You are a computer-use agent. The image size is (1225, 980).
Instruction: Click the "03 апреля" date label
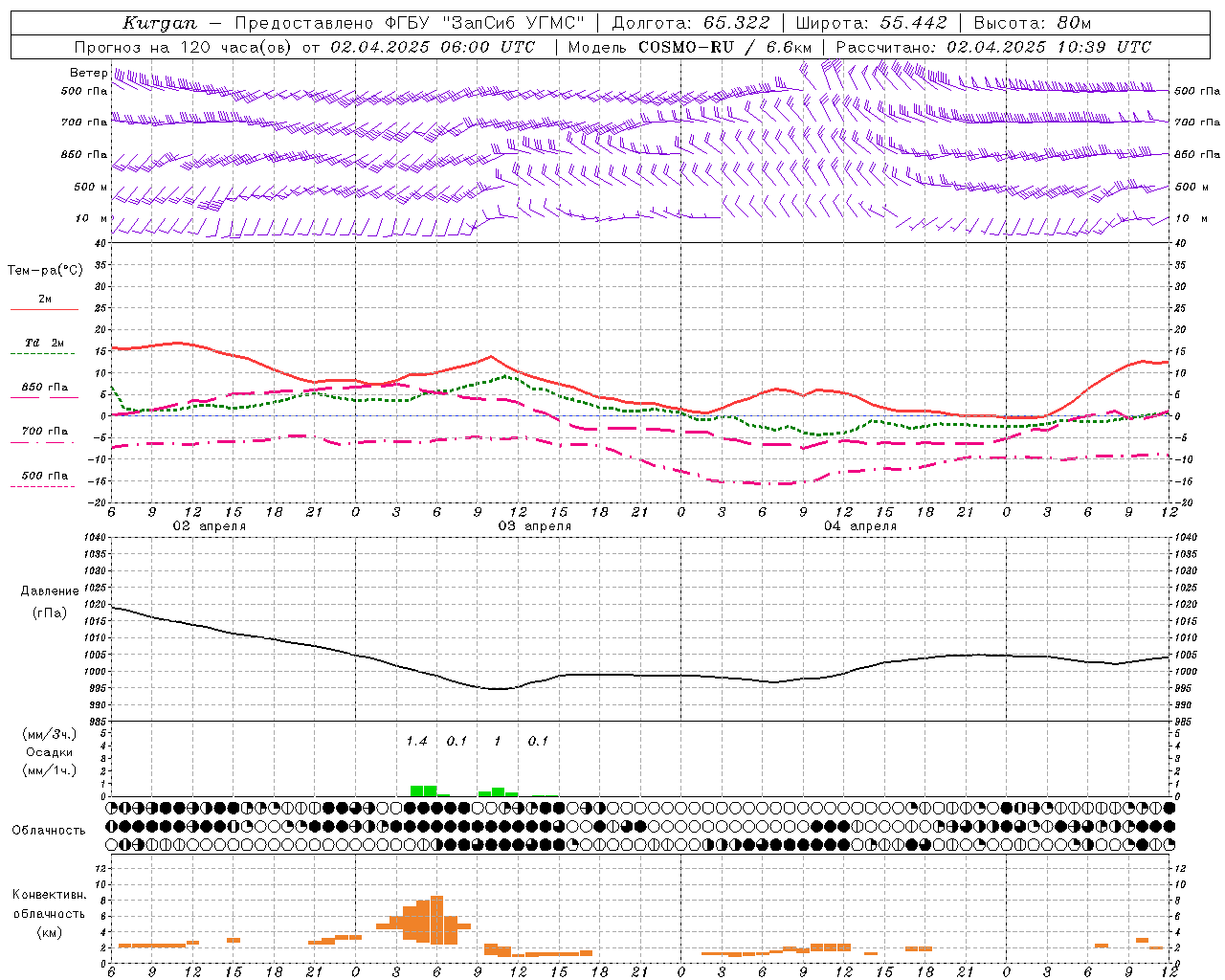534,526
